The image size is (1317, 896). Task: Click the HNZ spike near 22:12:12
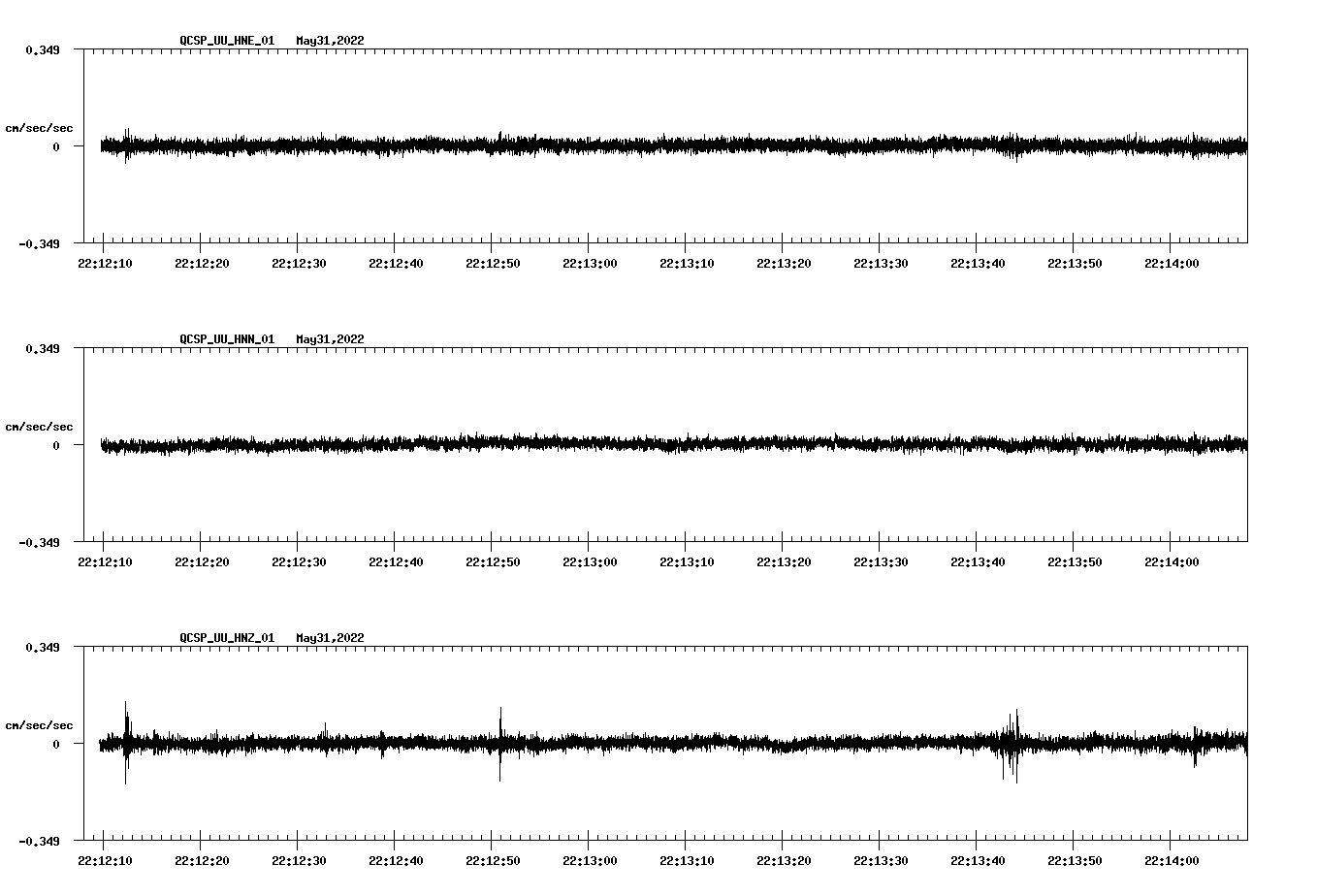point(126,742)
